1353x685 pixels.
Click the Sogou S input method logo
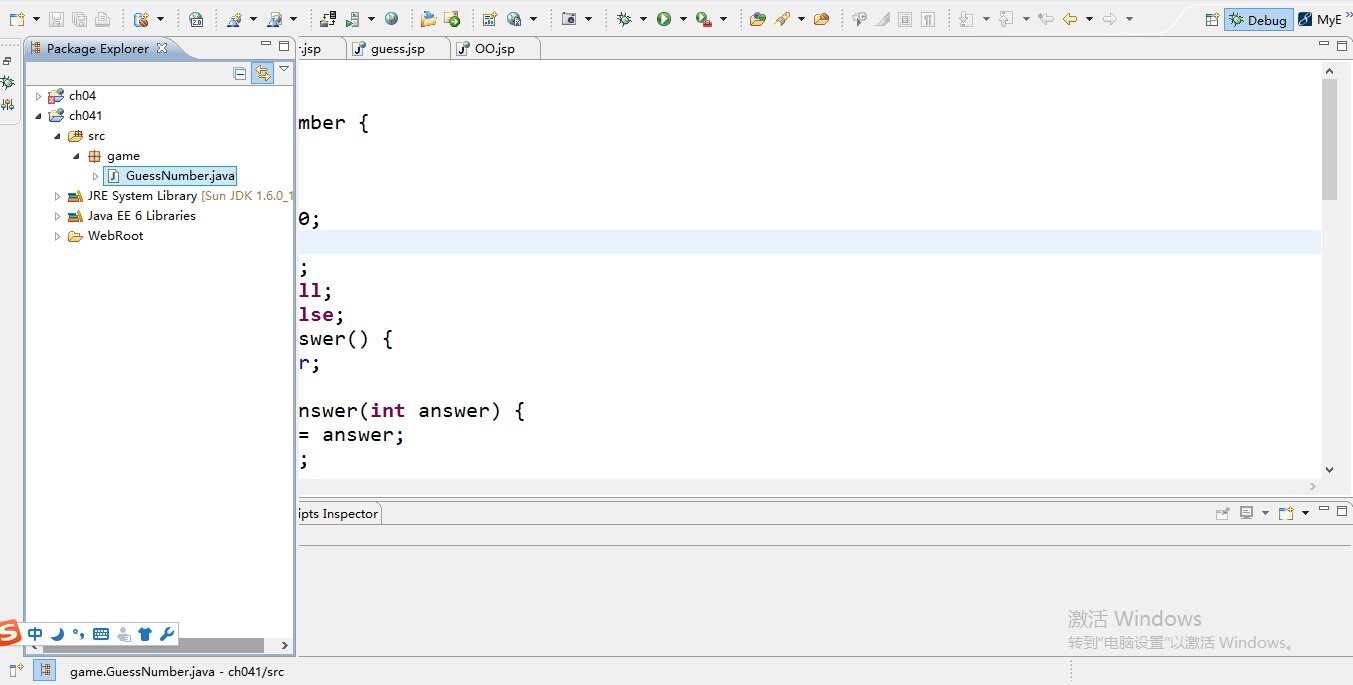9,633
